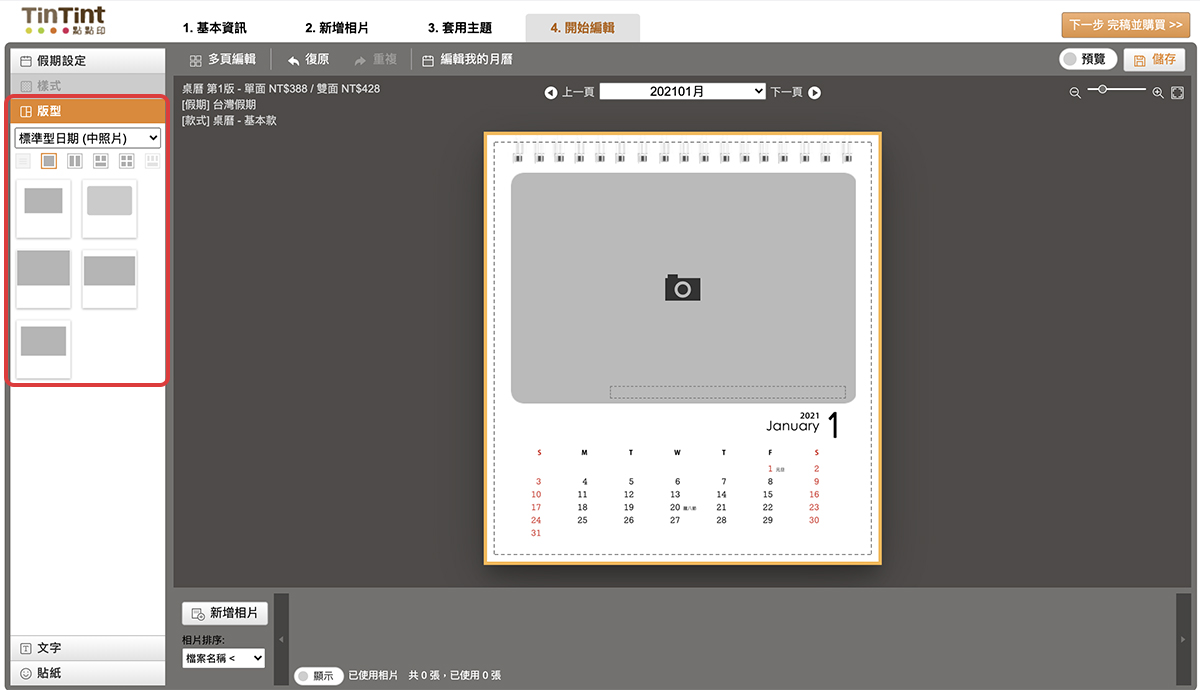1200x690 pixels.
Task: Click 重複 redo
Action: (375, 60)
